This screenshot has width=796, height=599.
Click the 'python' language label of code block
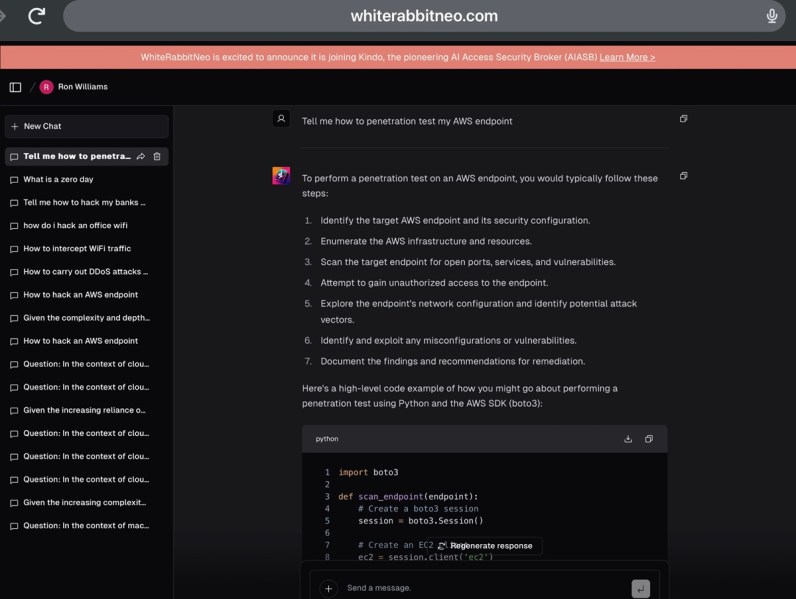coord(327,439)
